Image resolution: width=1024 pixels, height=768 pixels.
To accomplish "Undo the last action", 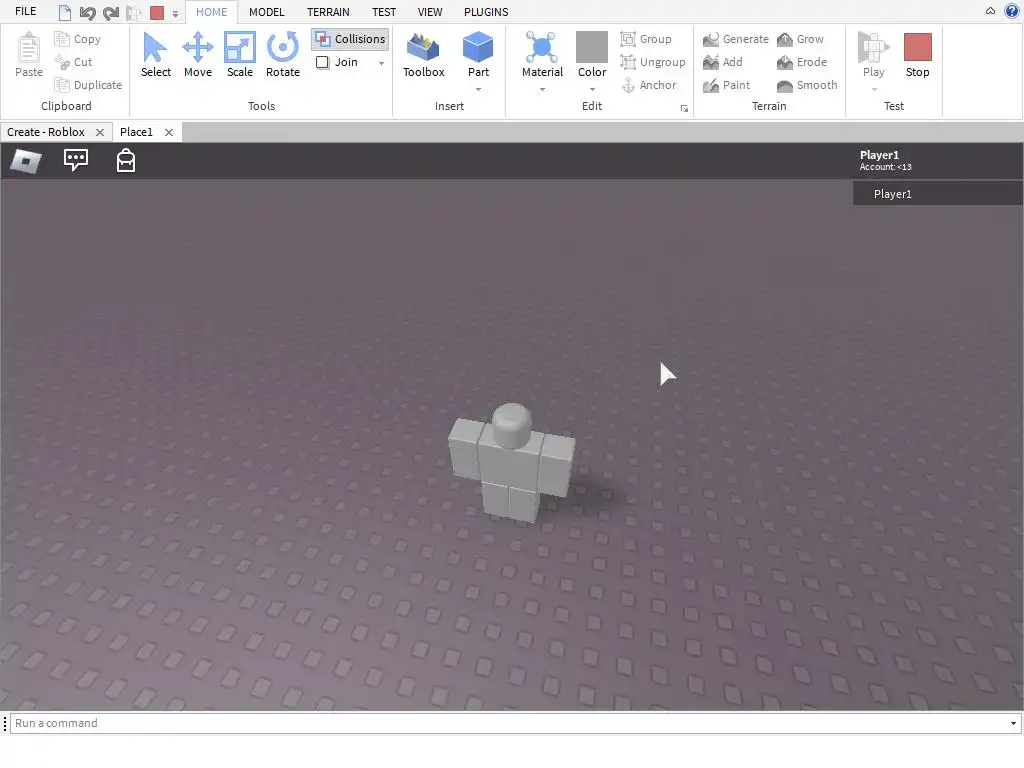I will click(x=88, y=12).
